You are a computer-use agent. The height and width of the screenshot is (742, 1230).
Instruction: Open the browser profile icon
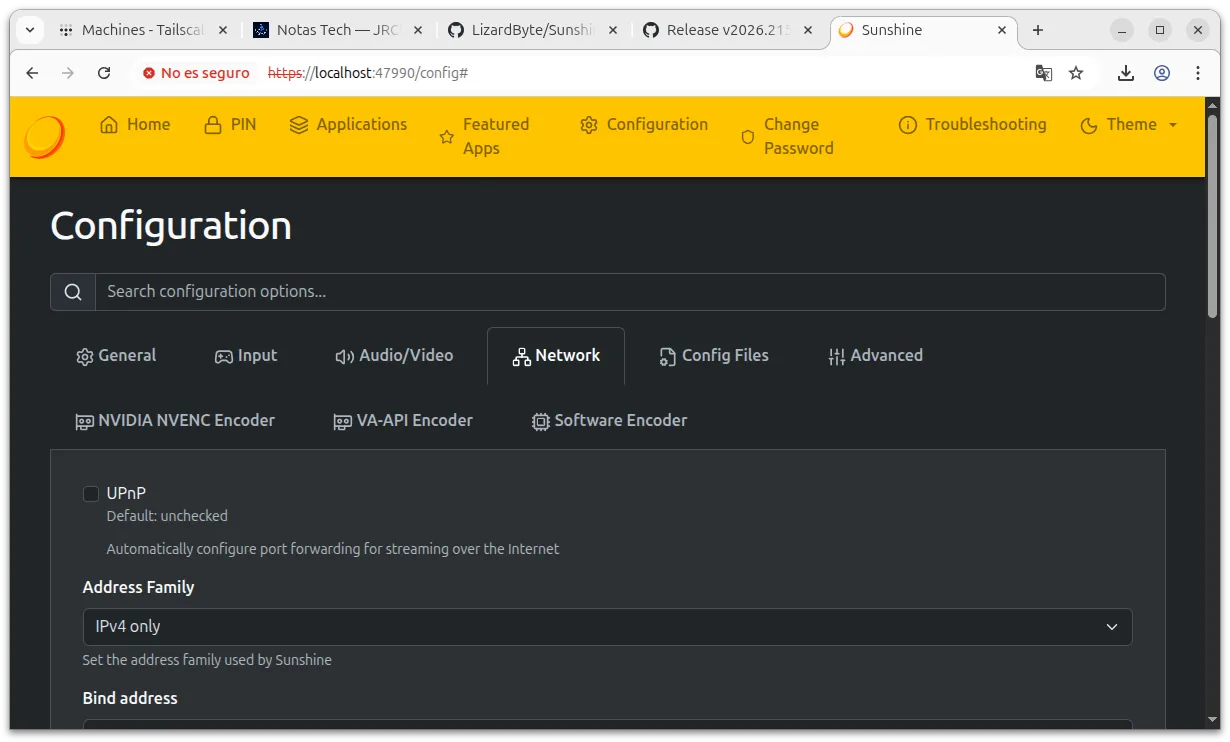click(1162, 73)
